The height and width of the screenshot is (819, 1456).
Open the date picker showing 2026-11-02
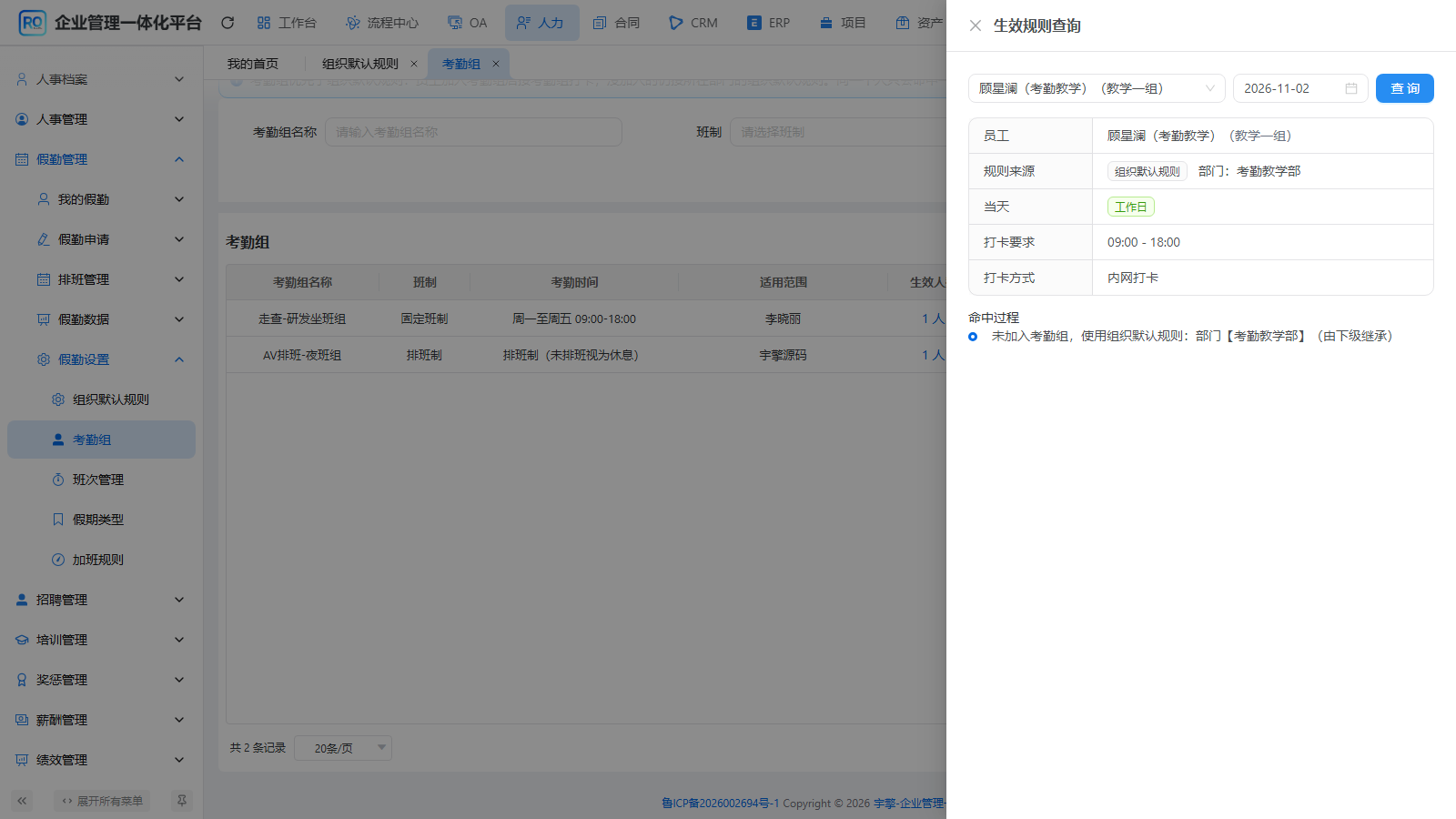(x=1300, y=88)
